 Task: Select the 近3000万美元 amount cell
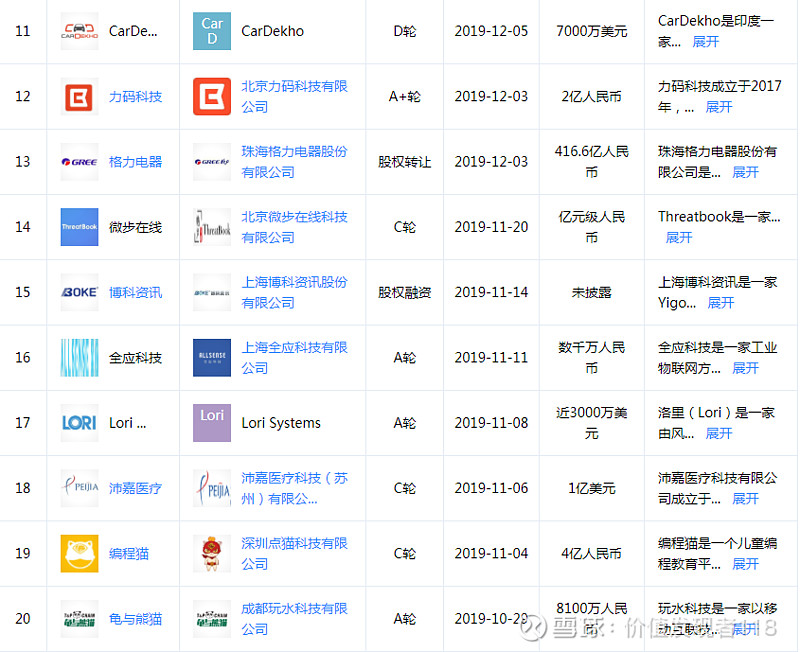[x=592, y=423]
